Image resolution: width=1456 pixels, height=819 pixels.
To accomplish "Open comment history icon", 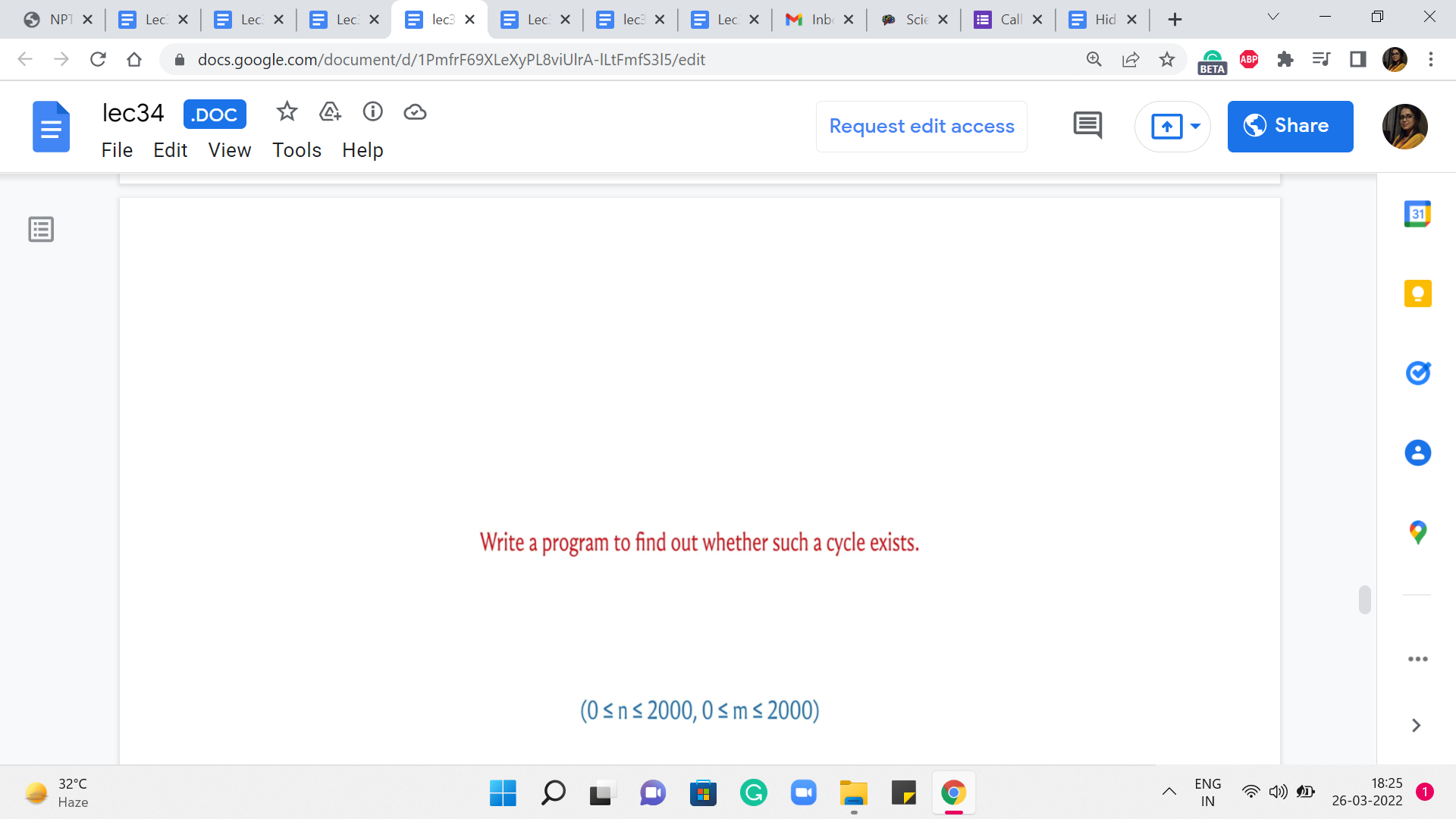I will (x=1087, y=125).
